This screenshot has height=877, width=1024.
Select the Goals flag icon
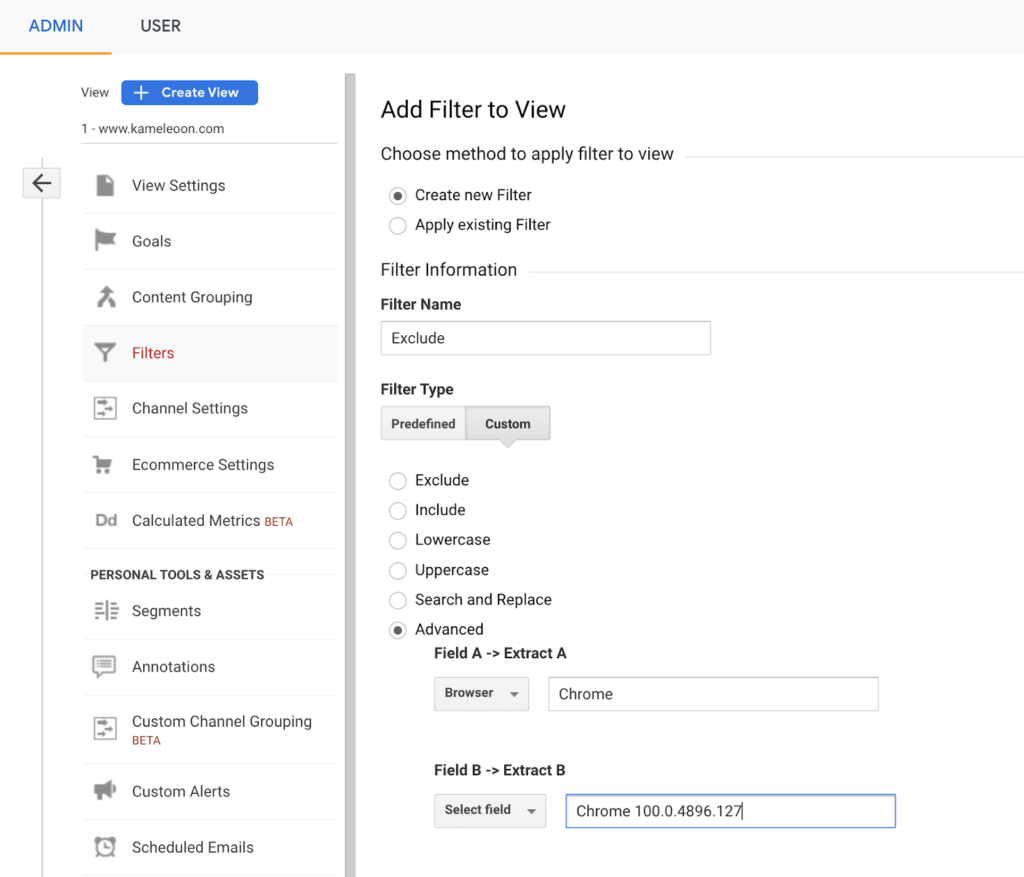click(x=105, y=241)
